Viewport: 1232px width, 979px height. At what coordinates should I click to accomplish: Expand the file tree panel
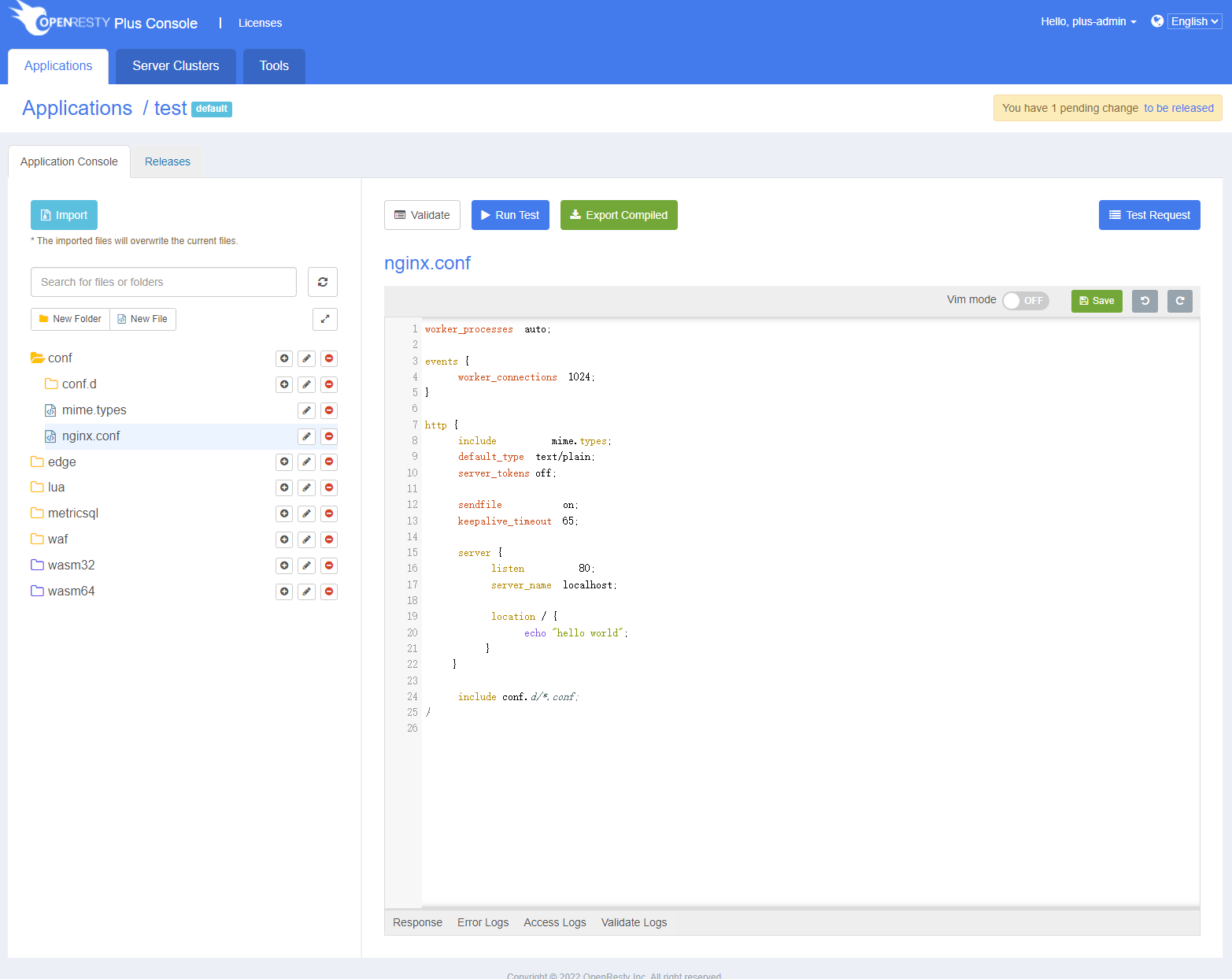coord(325,319)
